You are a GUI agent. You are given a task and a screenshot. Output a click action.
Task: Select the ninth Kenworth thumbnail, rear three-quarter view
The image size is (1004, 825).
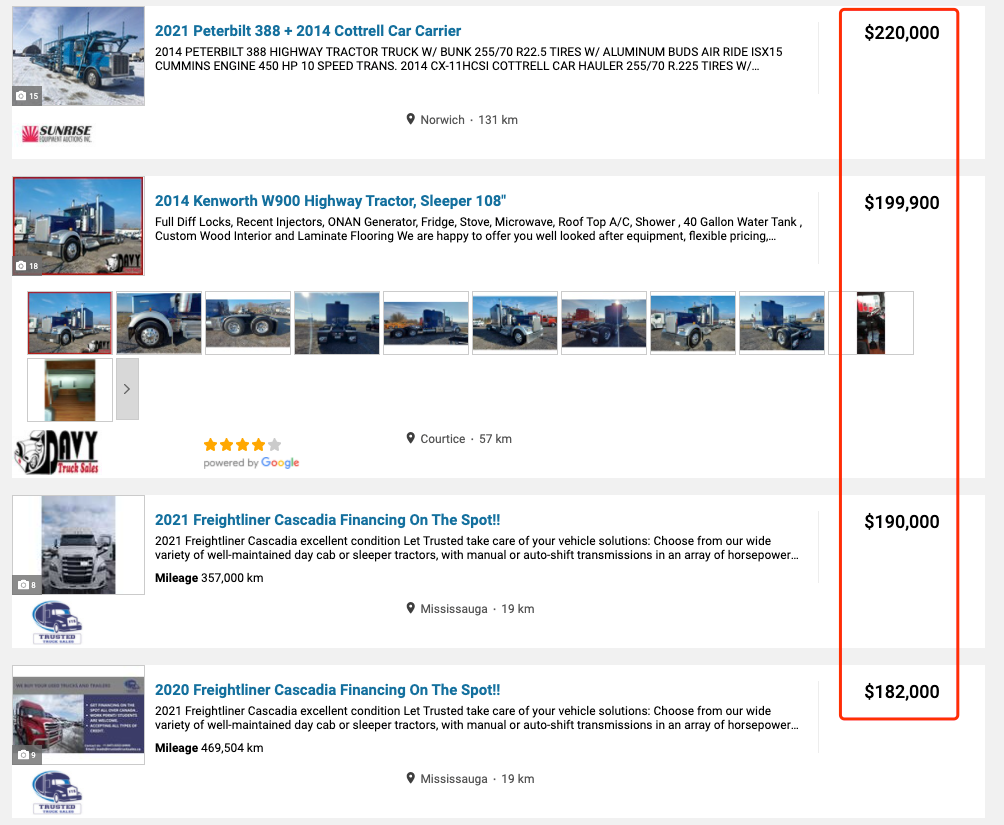[782, 323]
